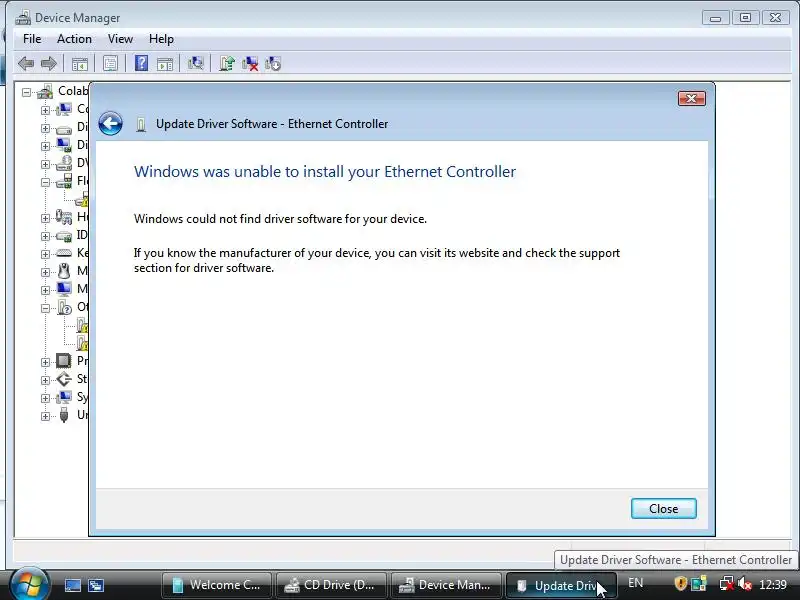Collapse the Colab root tree node
800x600 pixels.
(27, 92)
